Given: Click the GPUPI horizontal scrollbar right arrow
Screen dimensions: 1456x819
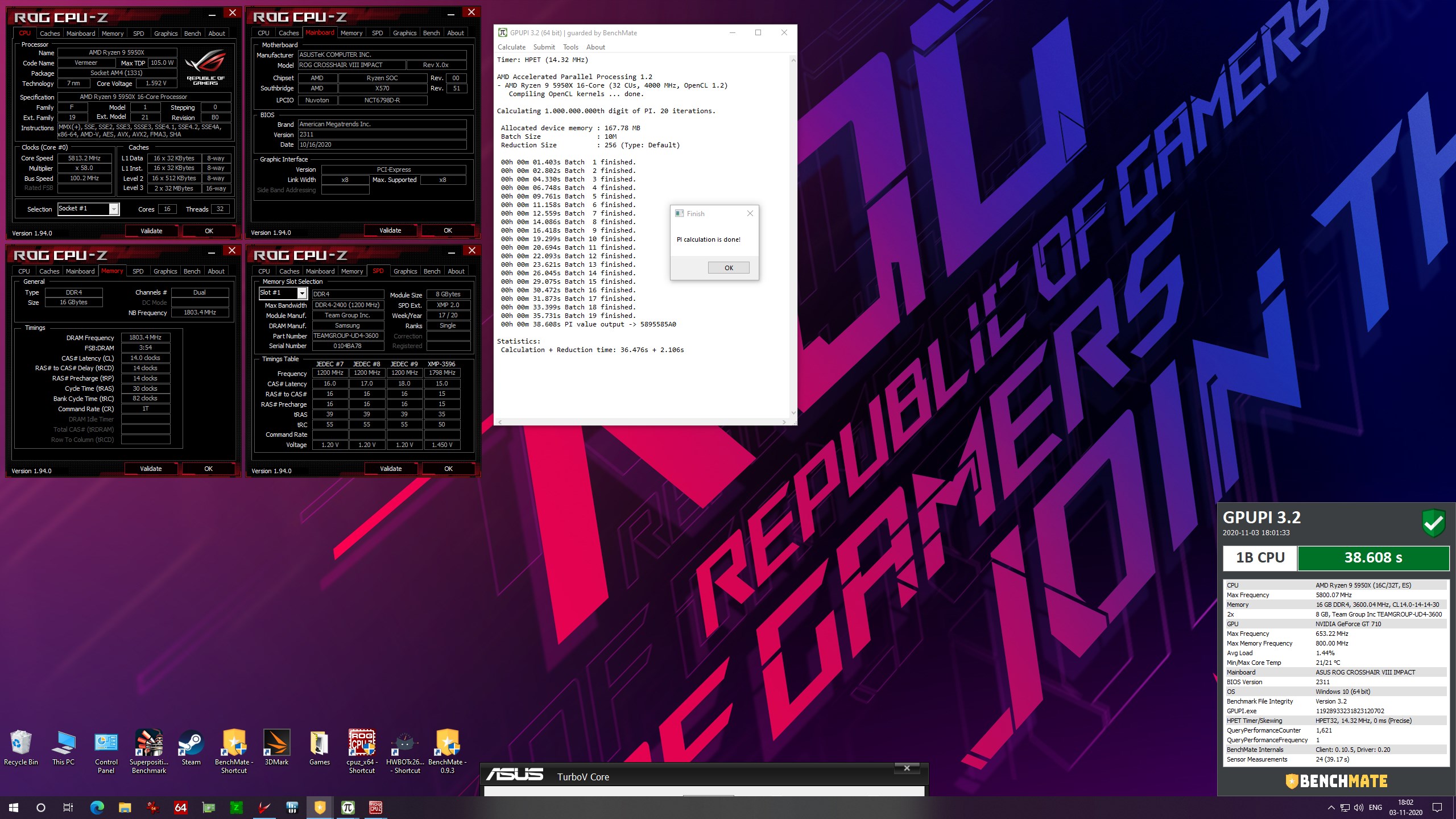Looking at the screenshot, I should coord(784,422).
